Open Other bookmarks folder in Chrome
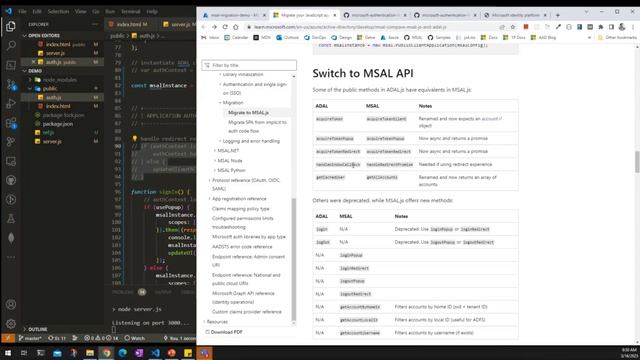The height and width of the screenshot is (360, 640). click(x=617, y=38)
